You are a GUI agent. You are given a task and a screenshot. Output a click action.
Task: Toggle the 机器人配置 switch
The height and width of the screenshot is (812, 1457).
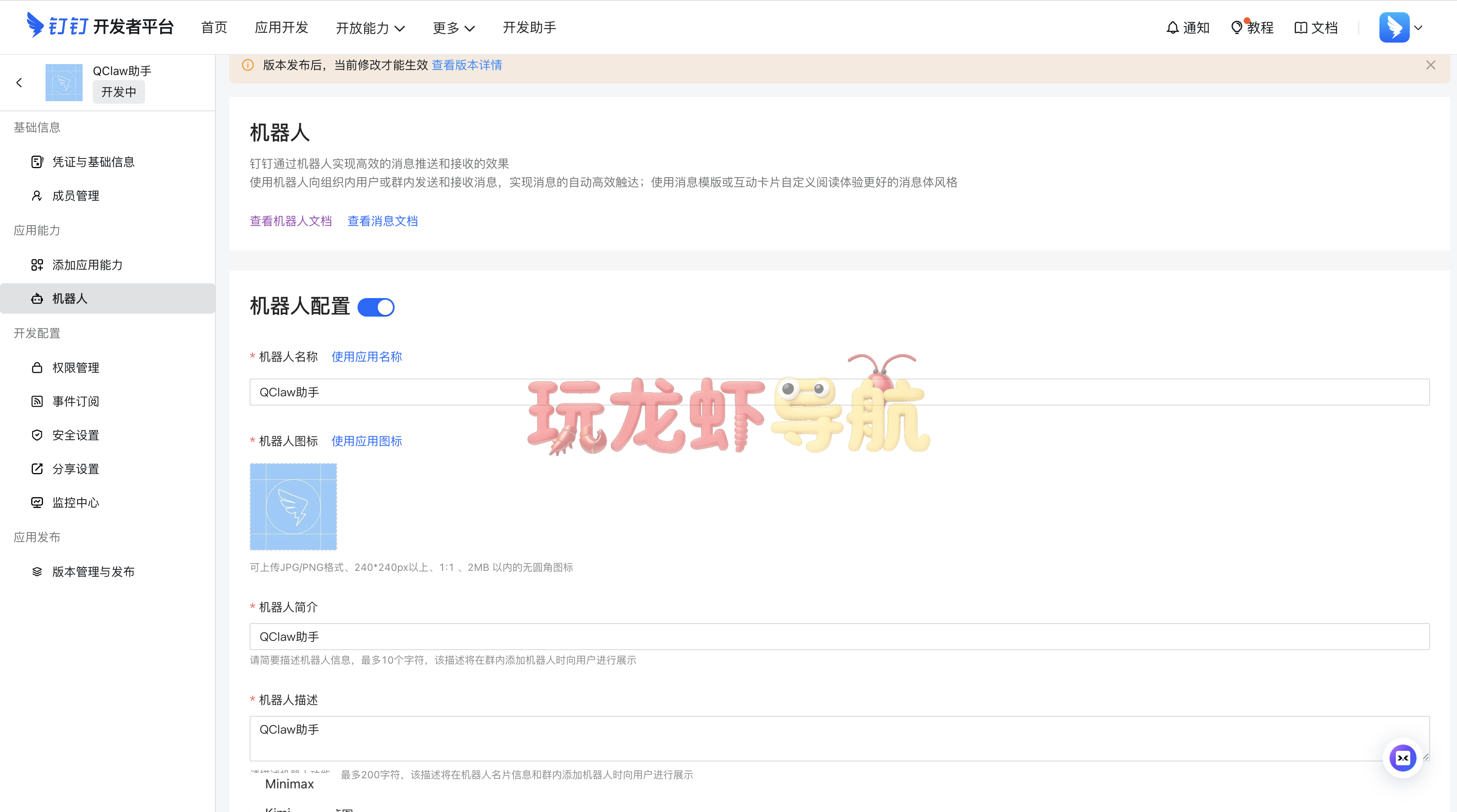376,307
